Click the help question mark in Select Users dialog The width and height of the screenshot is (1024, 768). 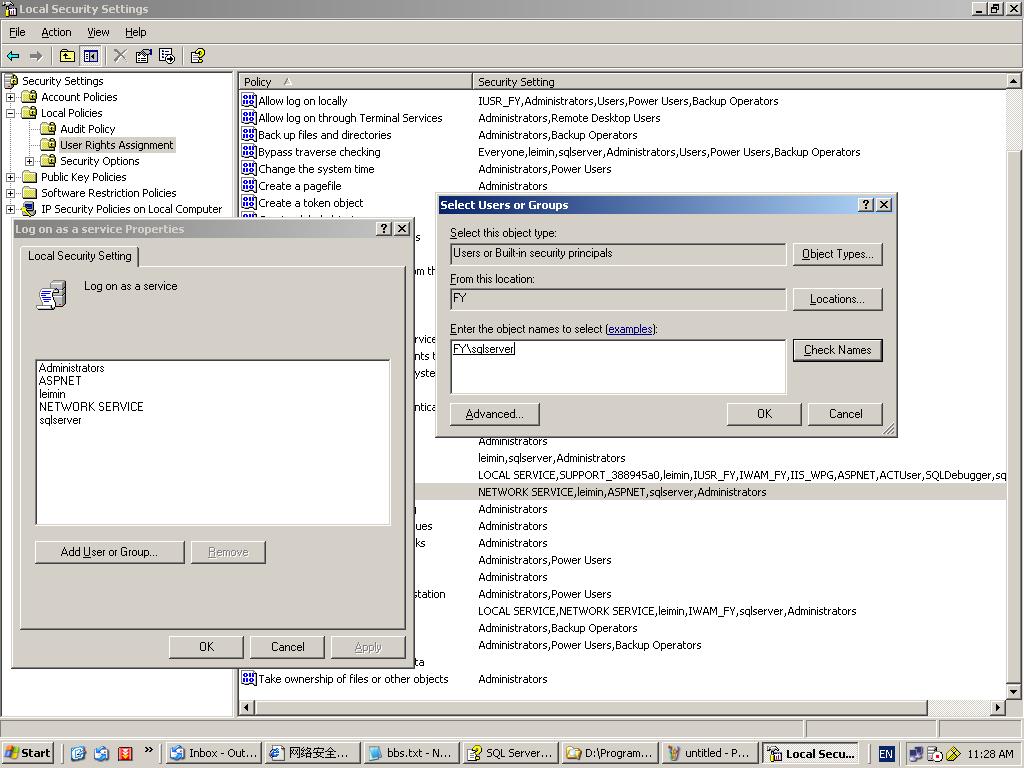[x=866, y=204]
